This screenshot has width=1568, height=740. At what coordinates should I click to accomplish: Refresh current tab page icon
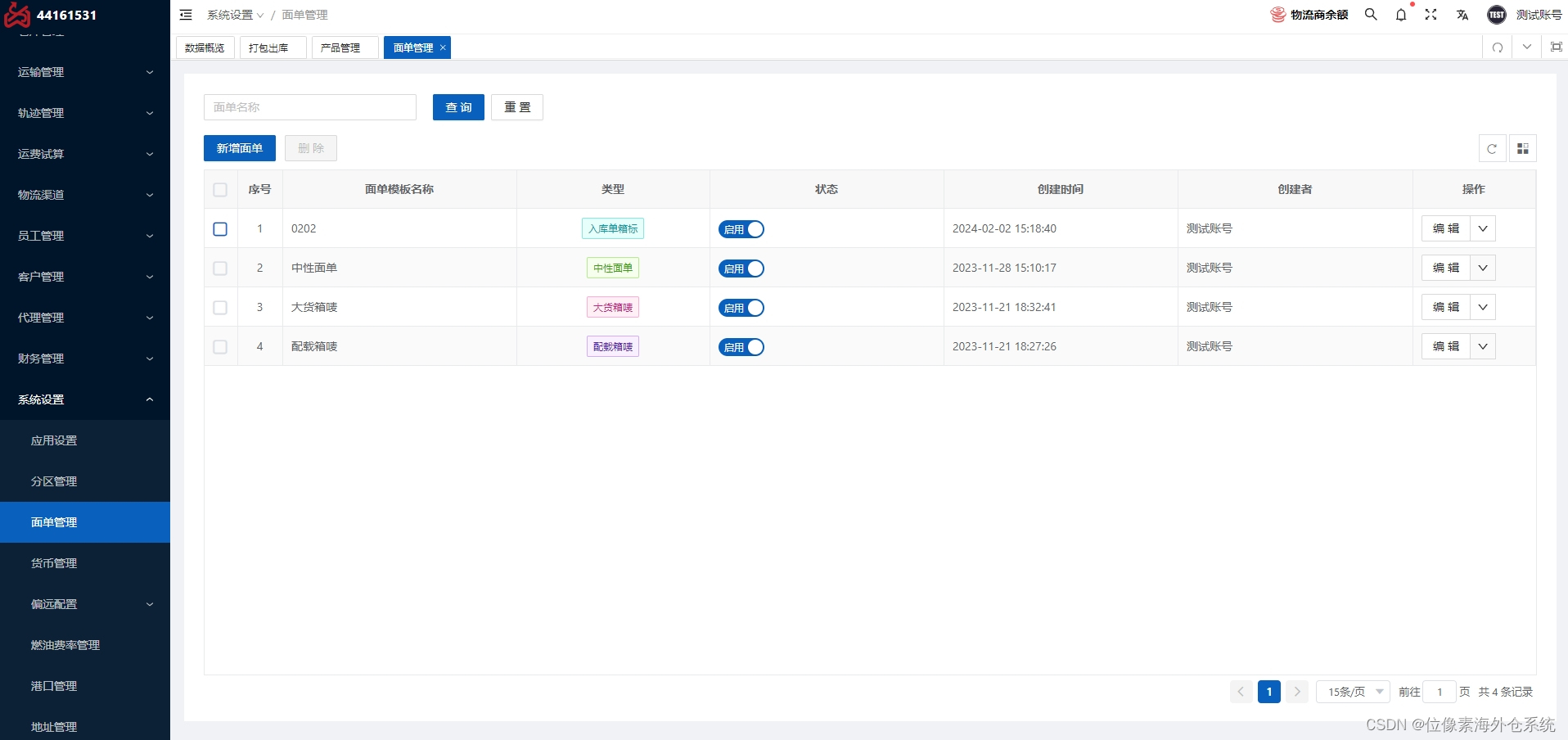[x=1498, y=47]
